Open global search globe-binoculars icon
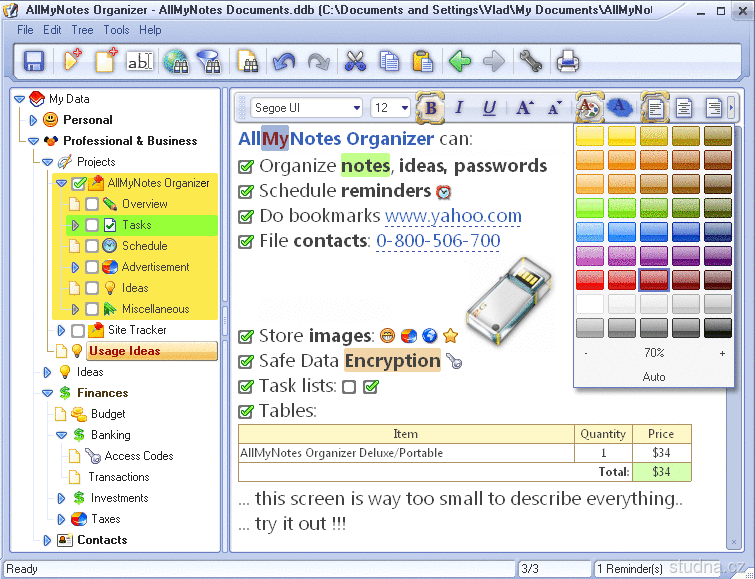Viewport: 755px width, 579px height. pos(176,62)
